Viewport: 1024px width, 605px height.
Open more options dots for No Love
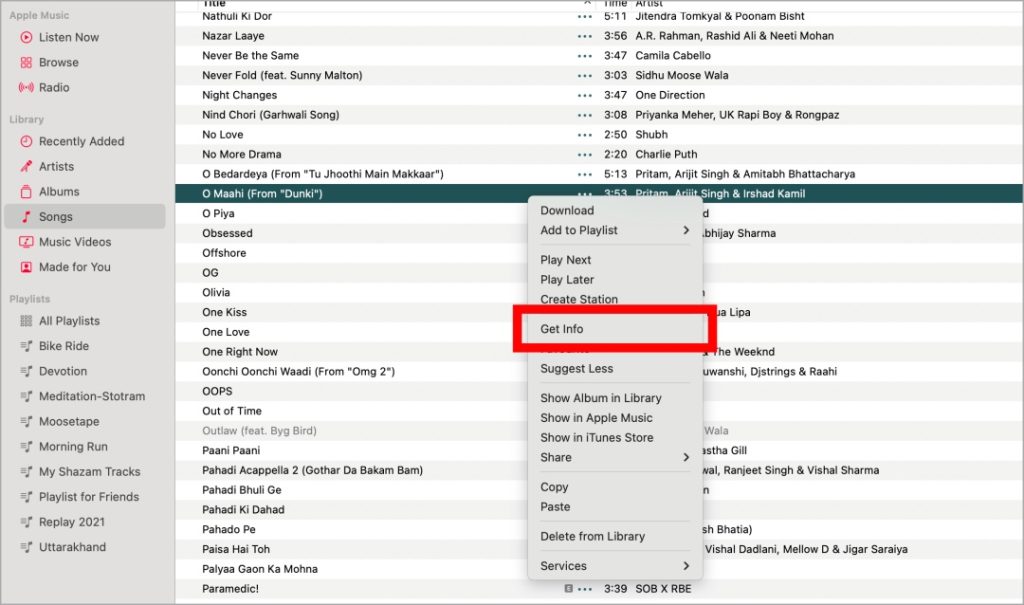point(584,135)
